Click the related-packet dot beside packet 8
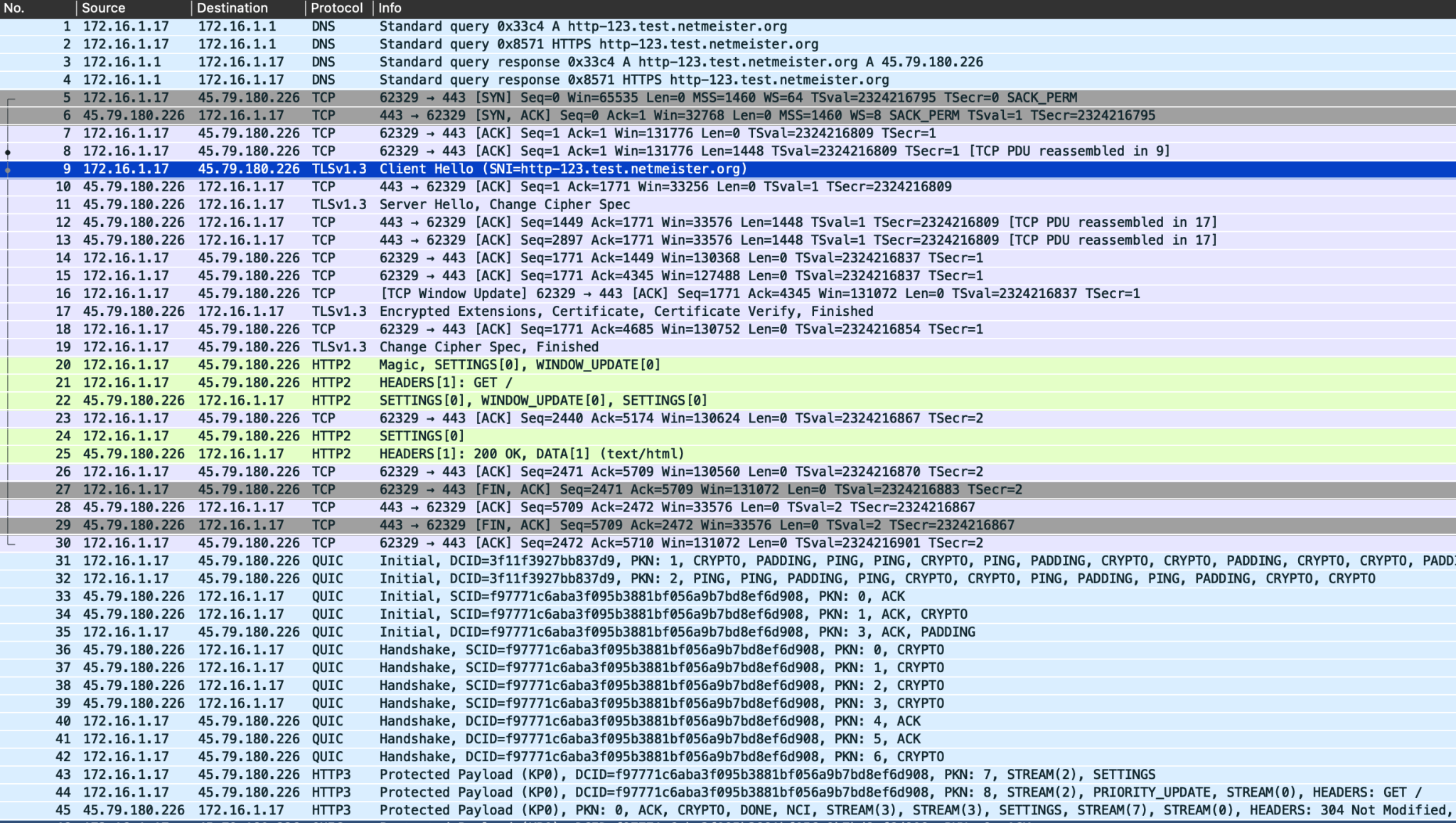This screenshot has width=1456, height=823. tap(7, 151)
